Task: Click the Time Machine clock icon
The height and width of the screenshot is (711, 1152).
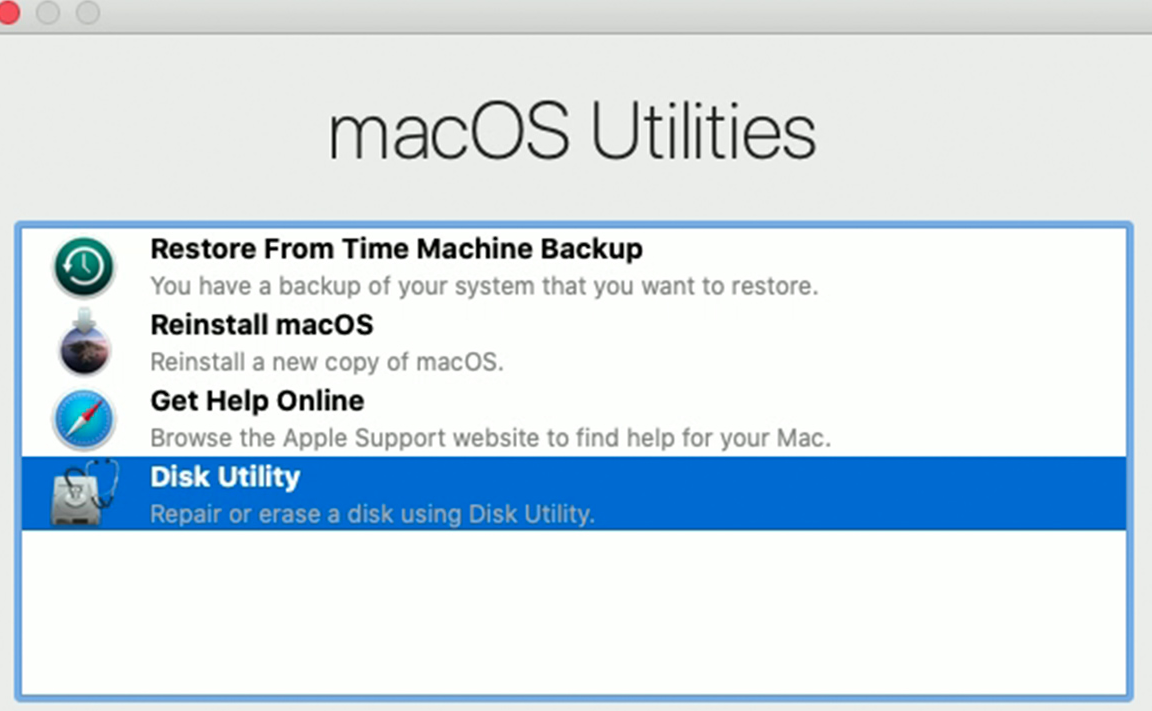Action: (84, 268)
